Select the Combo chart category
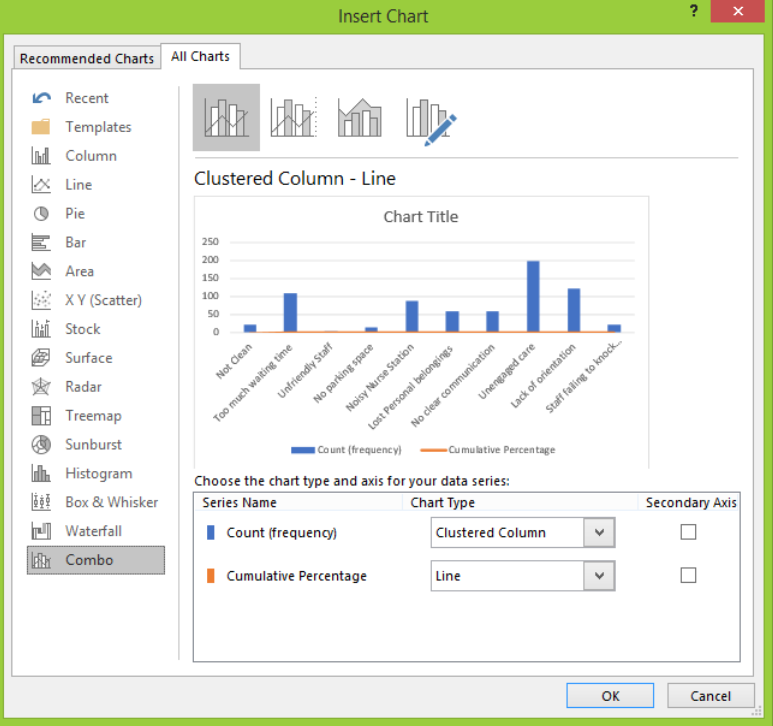 point(96,560)
